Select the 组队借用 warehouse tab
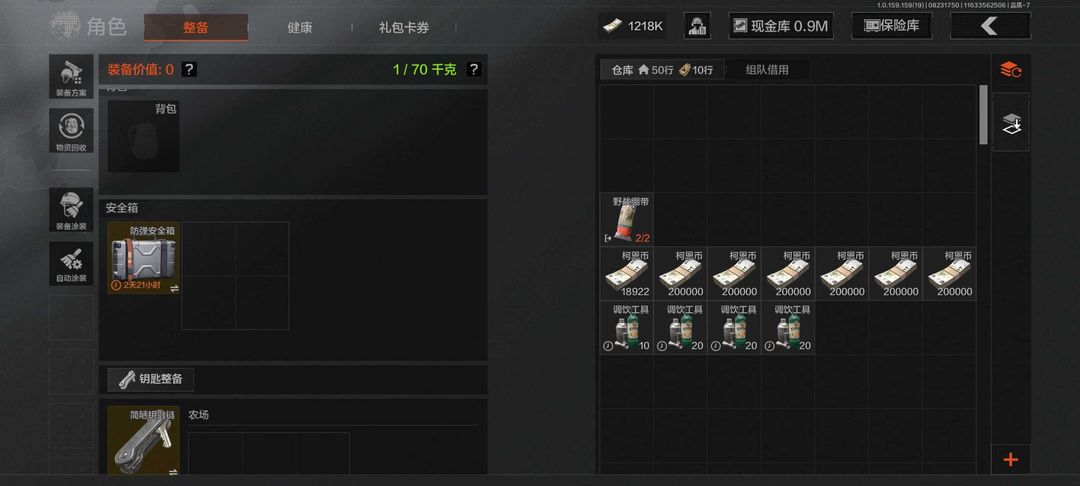This screenshot has width=1080, height=486. (x=767, y=70)
